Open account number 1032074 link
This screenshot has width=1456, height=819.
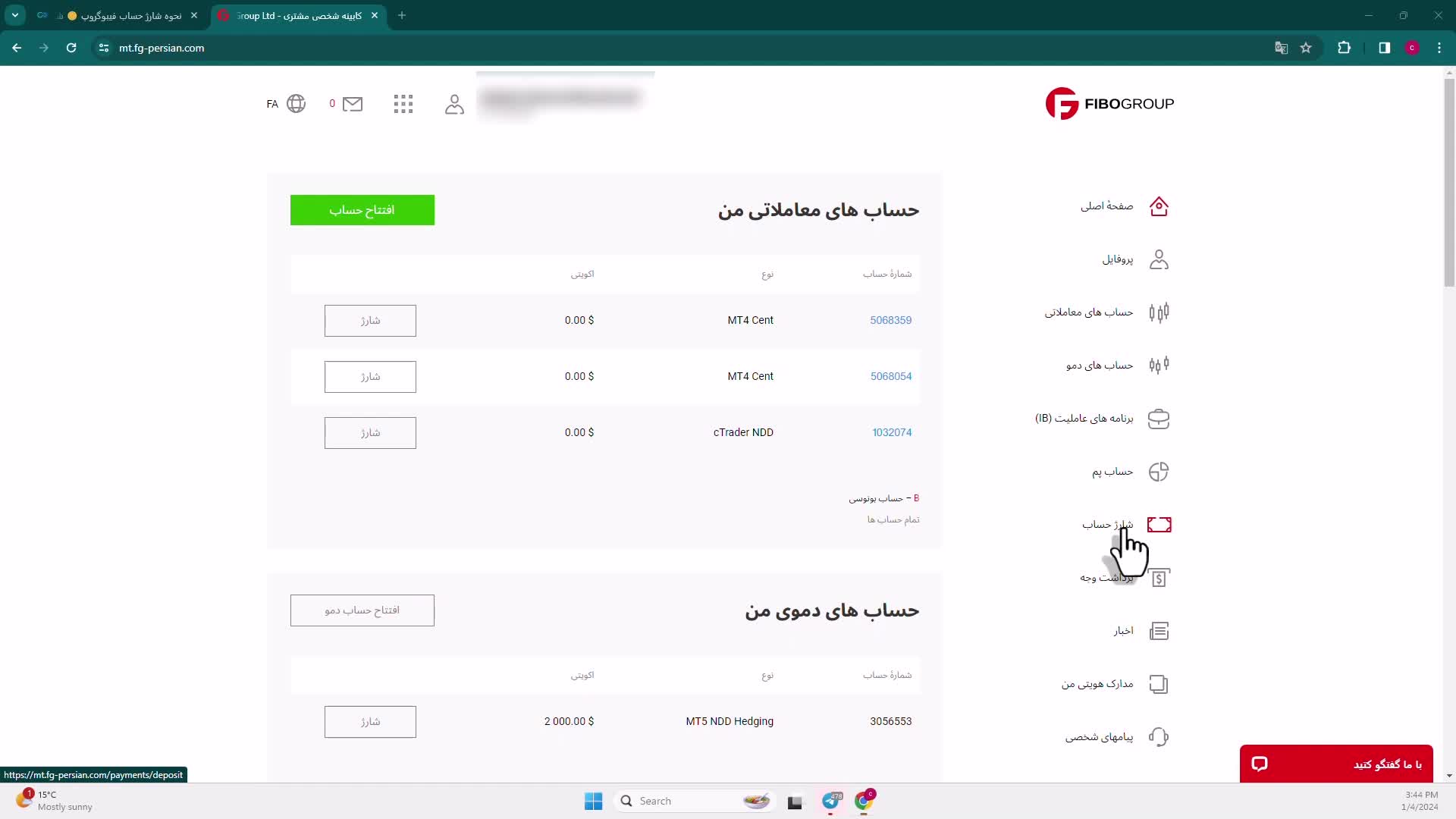click(891, 432)
